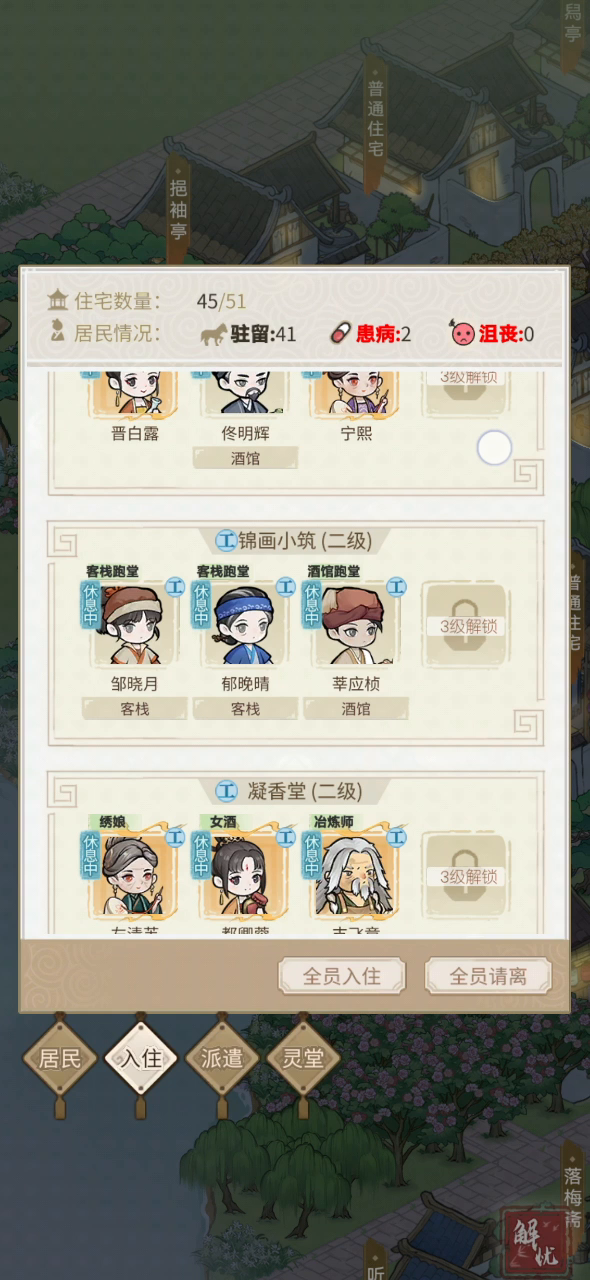Select 邹晓月 resident portrait
The width and height of the screenshot is (590, 1280).
click(135, 627)
